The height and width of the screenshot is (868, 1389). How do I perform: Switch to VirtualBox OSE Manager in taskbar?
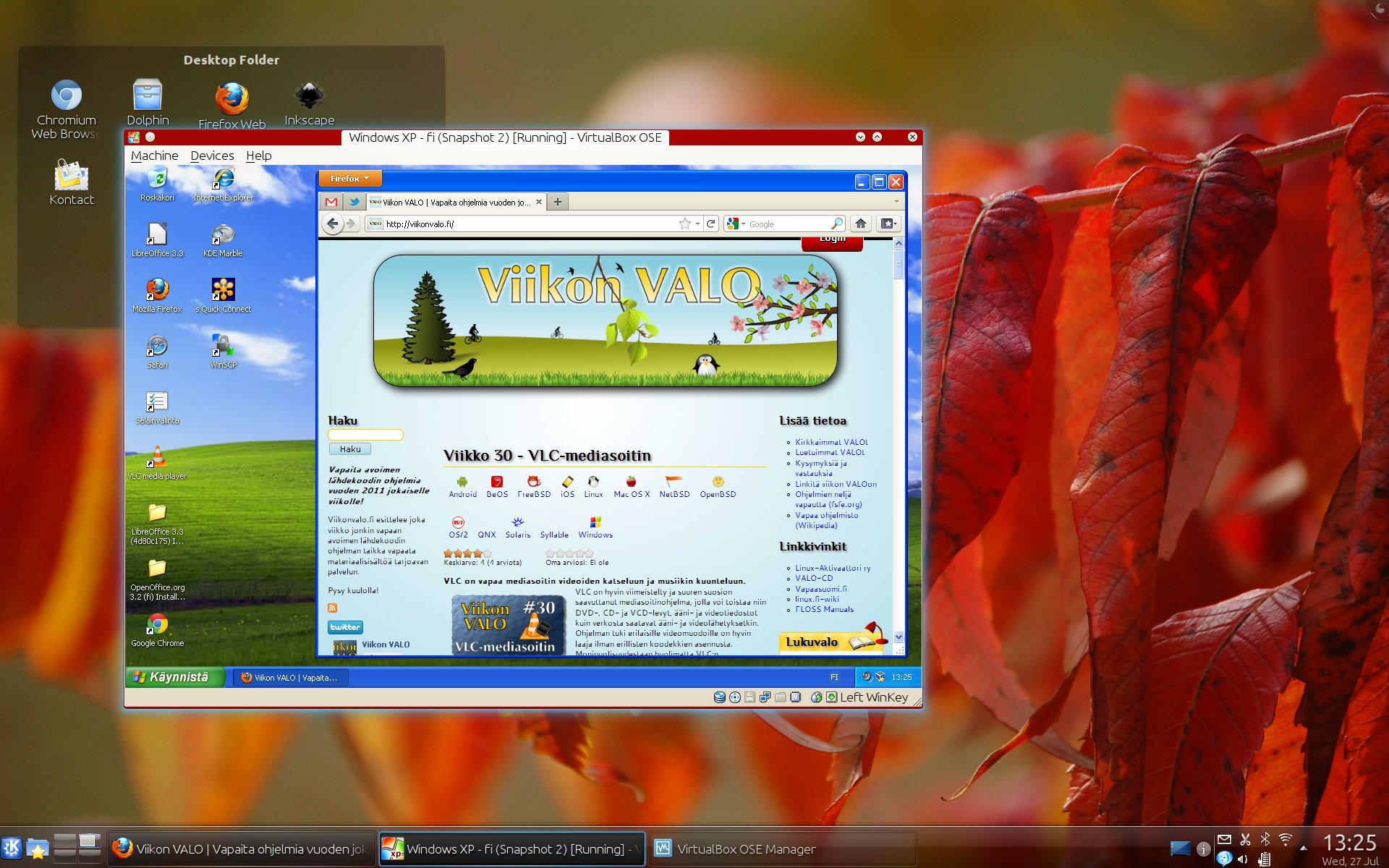coord(781,848)
